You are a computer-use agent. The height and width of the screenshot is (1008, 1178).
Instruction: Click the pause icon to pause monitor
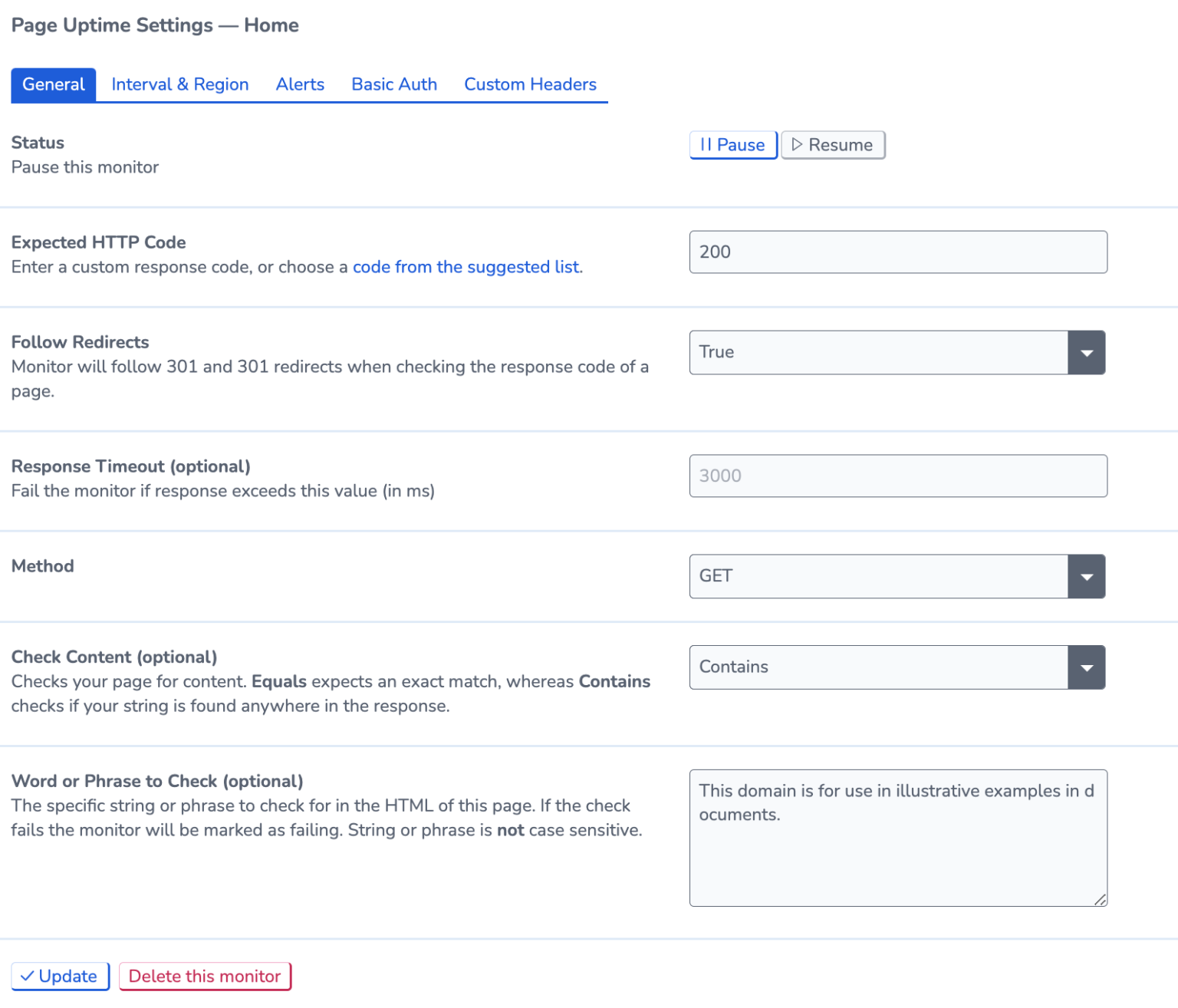706,145
